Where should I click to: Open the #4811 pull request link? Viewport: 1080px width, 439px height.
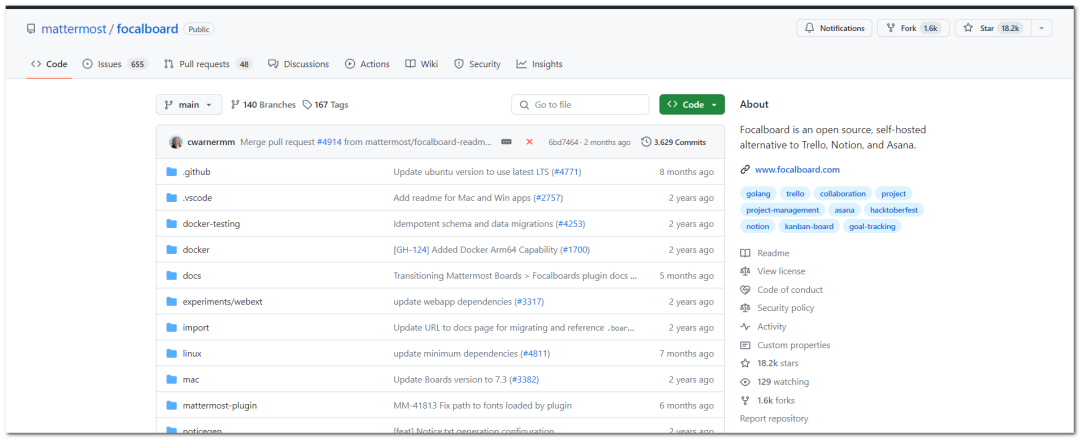[x=535, y=354]
